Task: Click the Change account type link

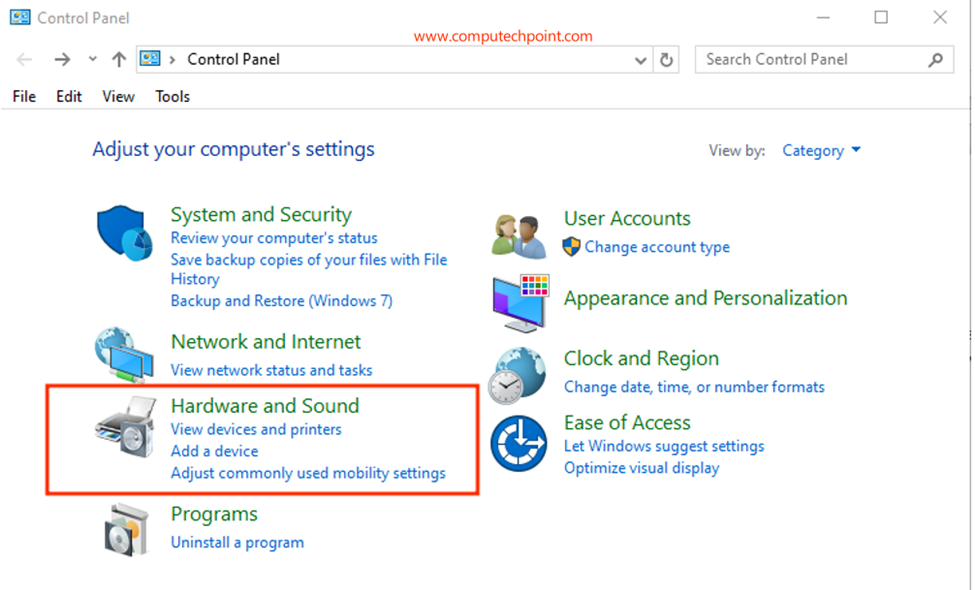Action: [657, 247]
